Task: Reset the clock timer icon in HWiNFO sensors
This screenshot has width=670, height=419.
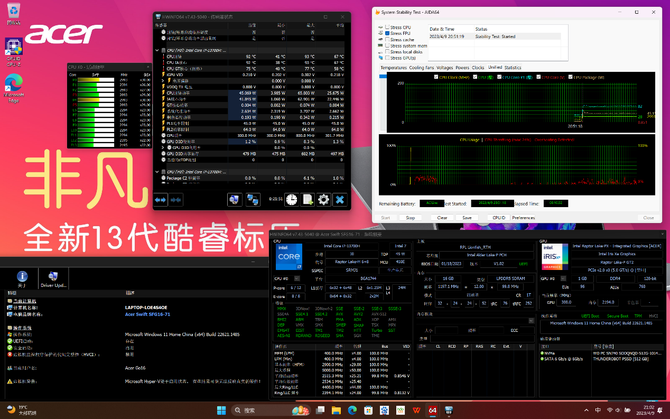Action: click(x=291, y=199)
